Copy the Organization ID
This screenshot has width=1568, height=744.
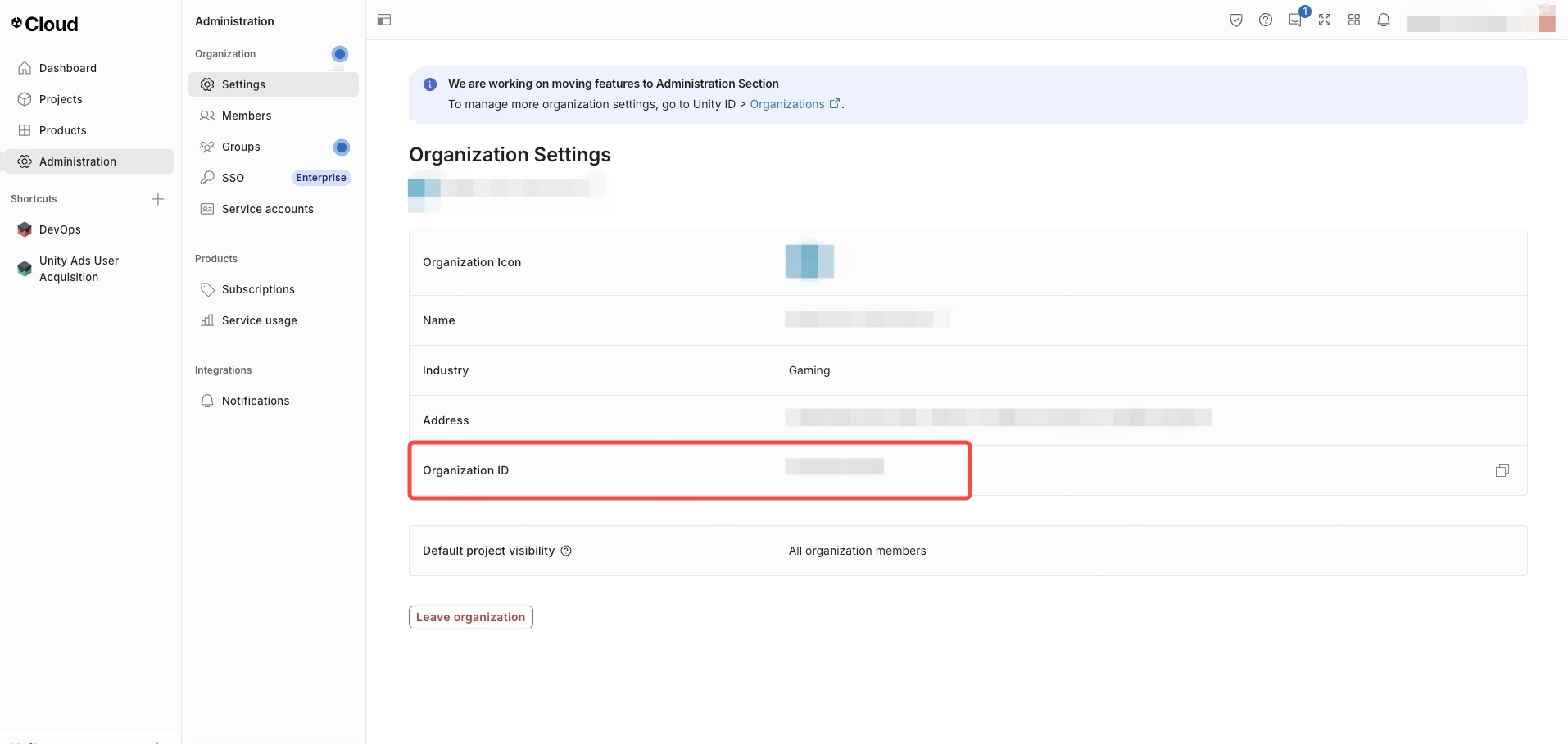pos(1502,470)
